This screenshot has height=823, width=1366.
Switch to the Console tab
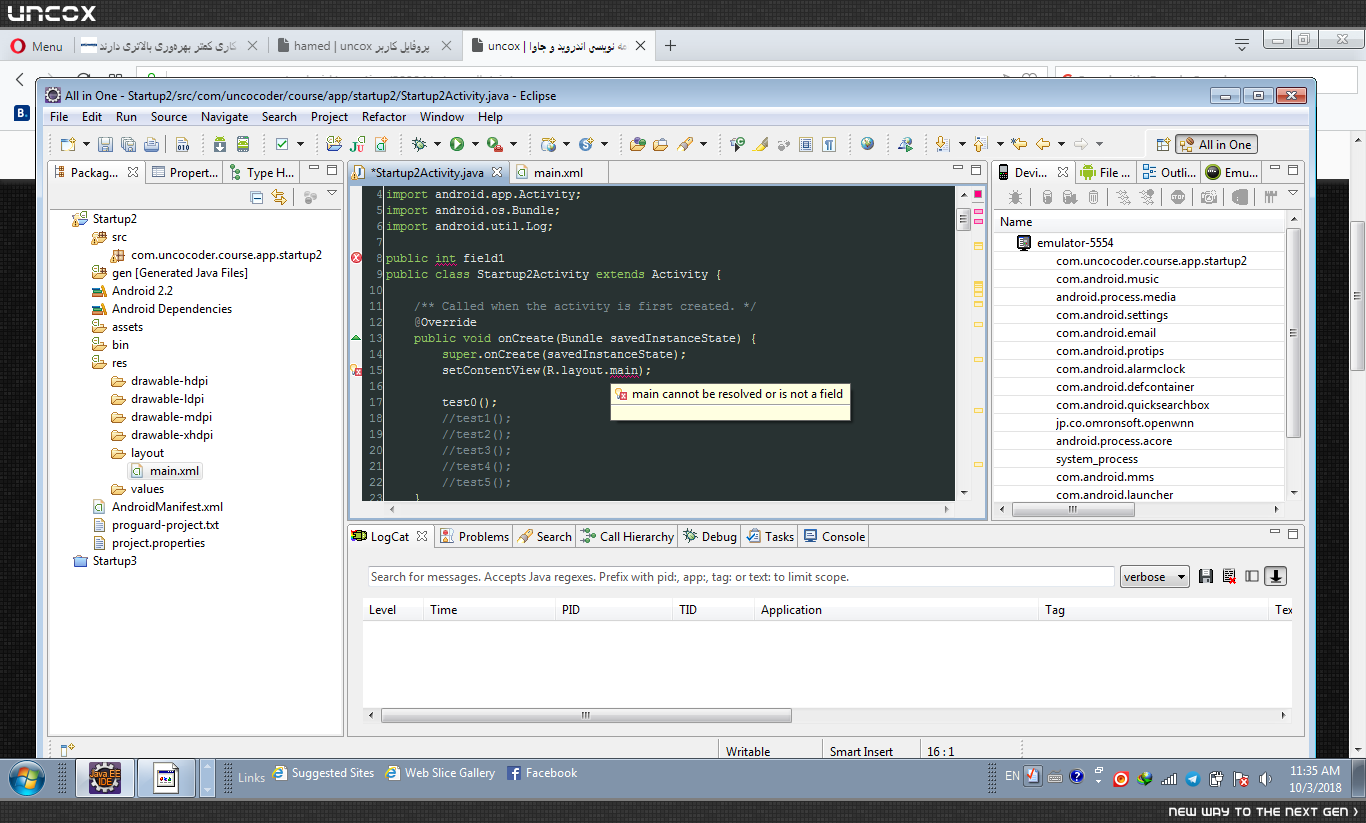coord(834,536)
